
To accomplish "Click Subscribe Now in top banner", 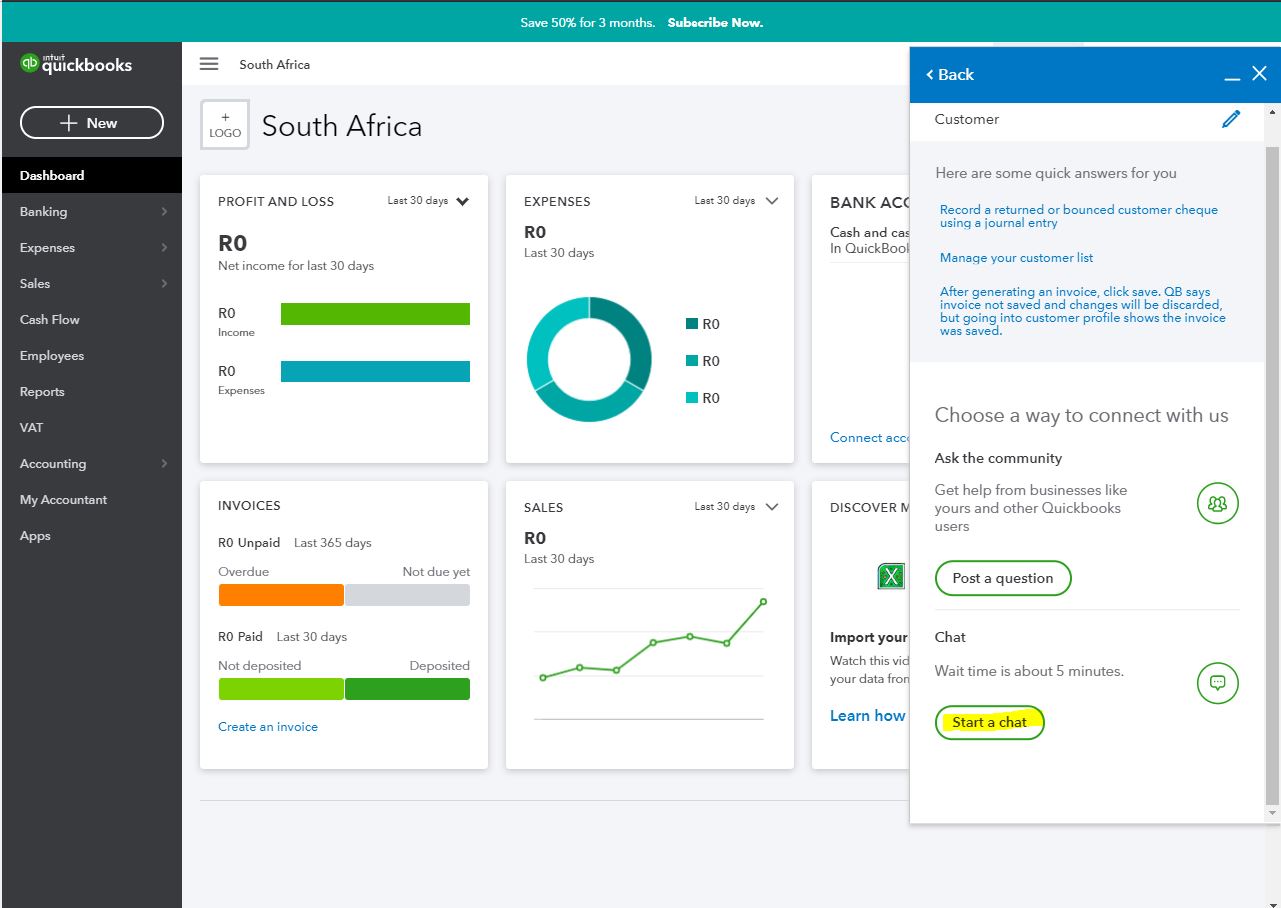I will (x=715, y=22).
